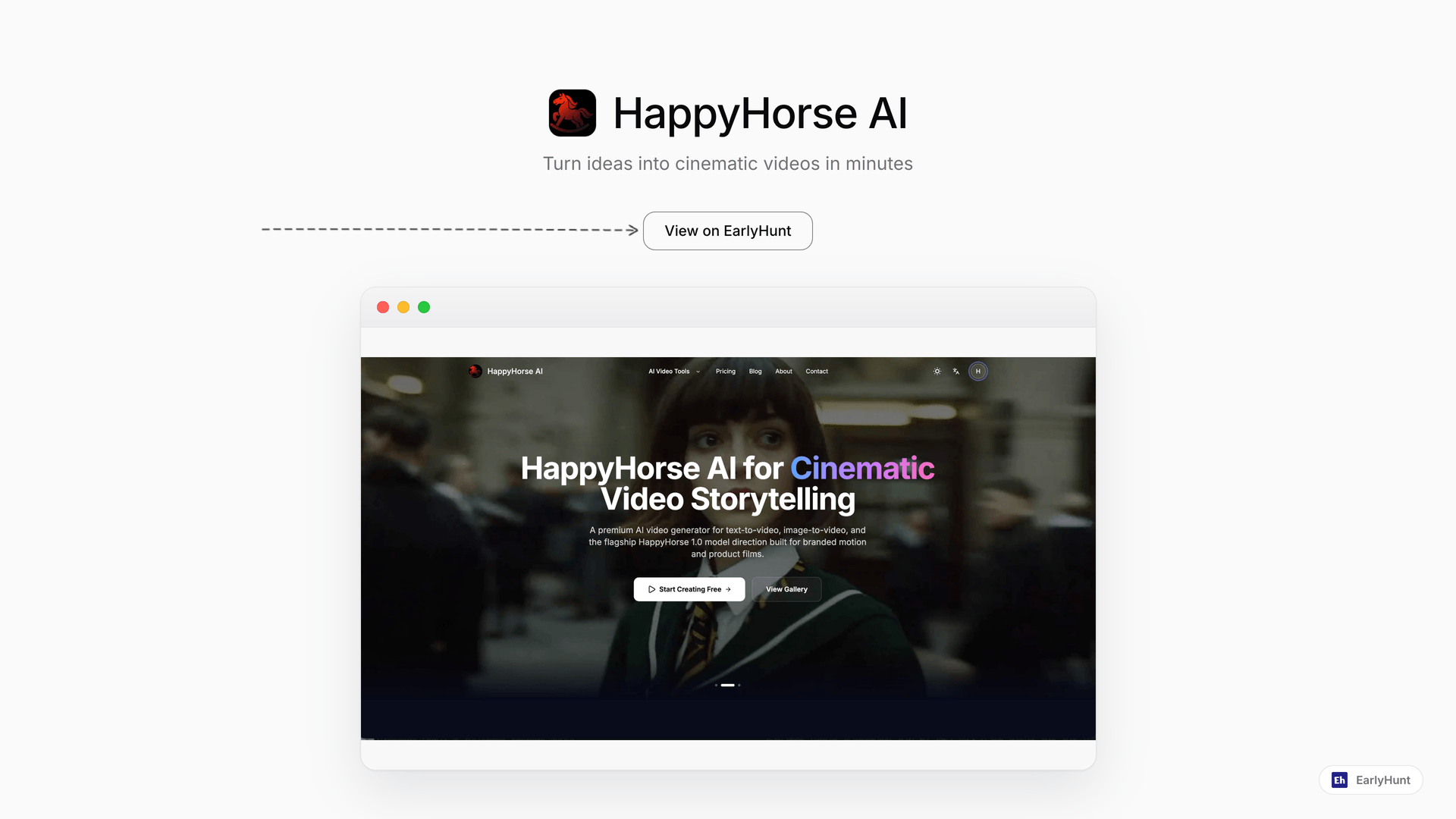Click the hero heading 'Video Storytelling'
The image size is (1456, 819).
click(x=727, y=499)
